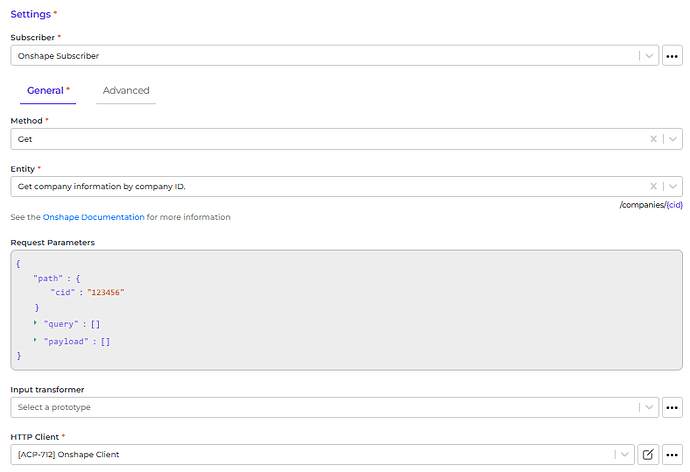The image size is (690, 472).
Task: Expand the Input transformer dropdown arrow
Action: click(649, 407)
